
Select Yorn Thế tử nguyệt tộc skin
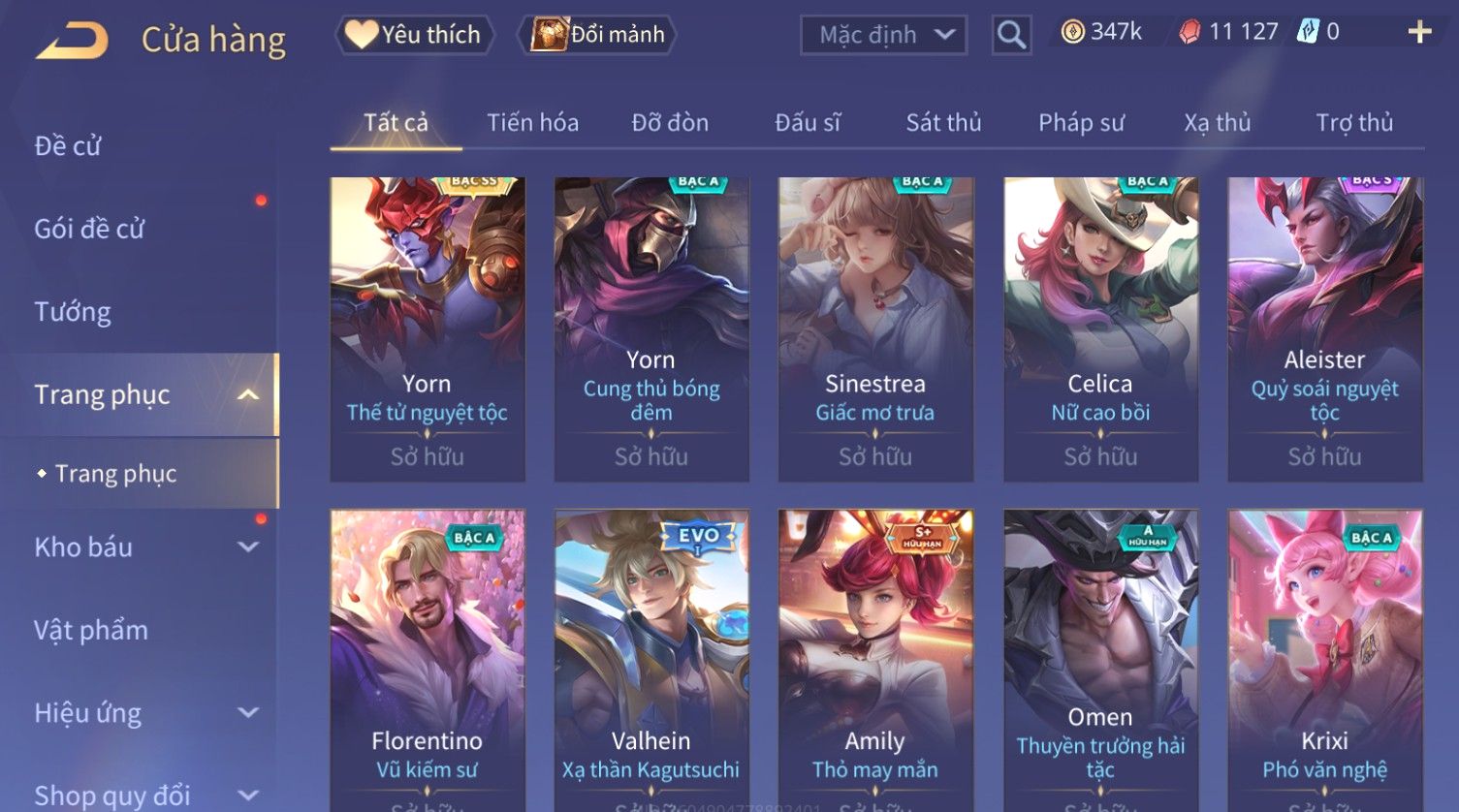[x=428, y=329]
